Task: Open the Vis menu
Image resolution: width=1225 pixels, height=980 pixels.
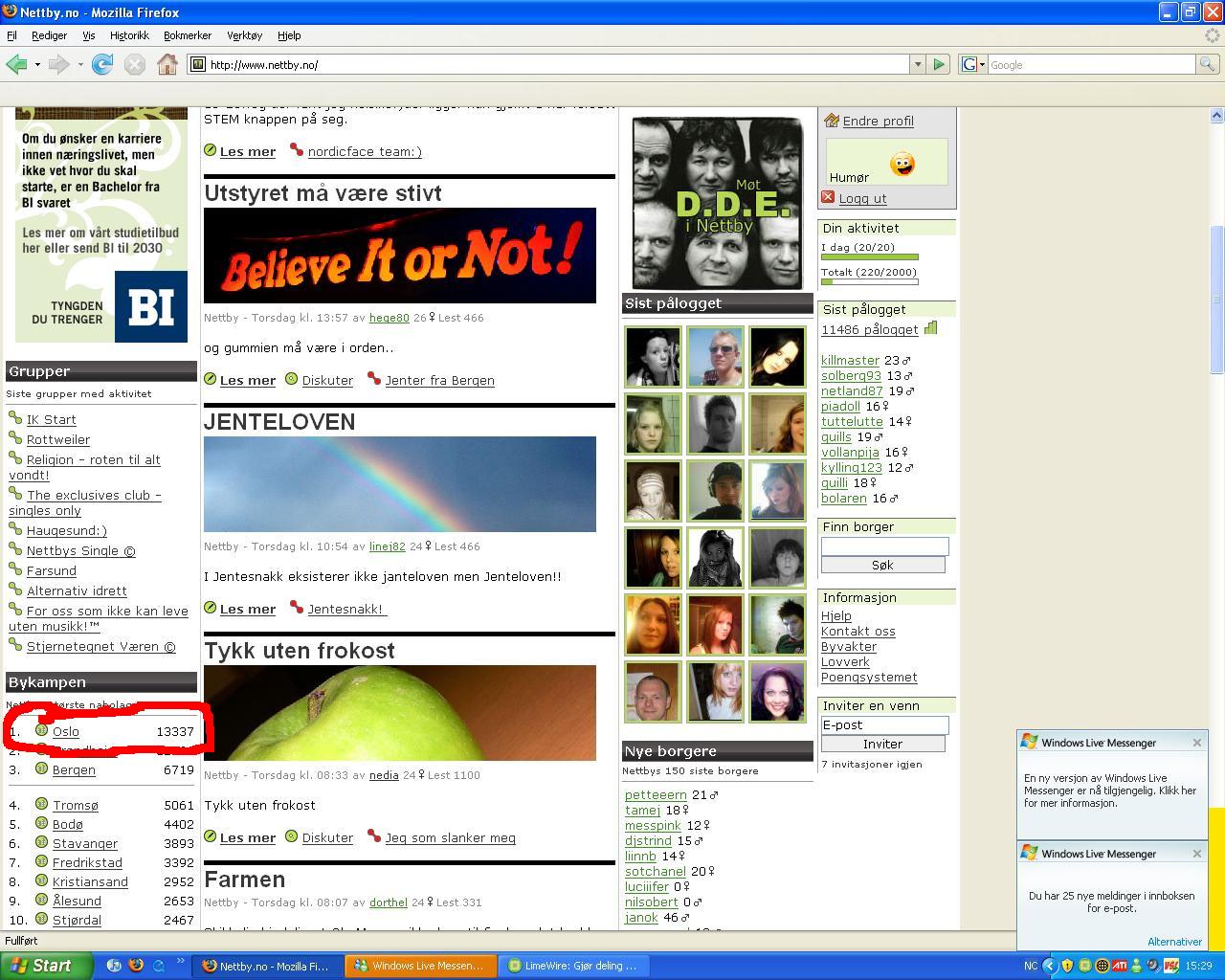Action: tap(88, 35)
